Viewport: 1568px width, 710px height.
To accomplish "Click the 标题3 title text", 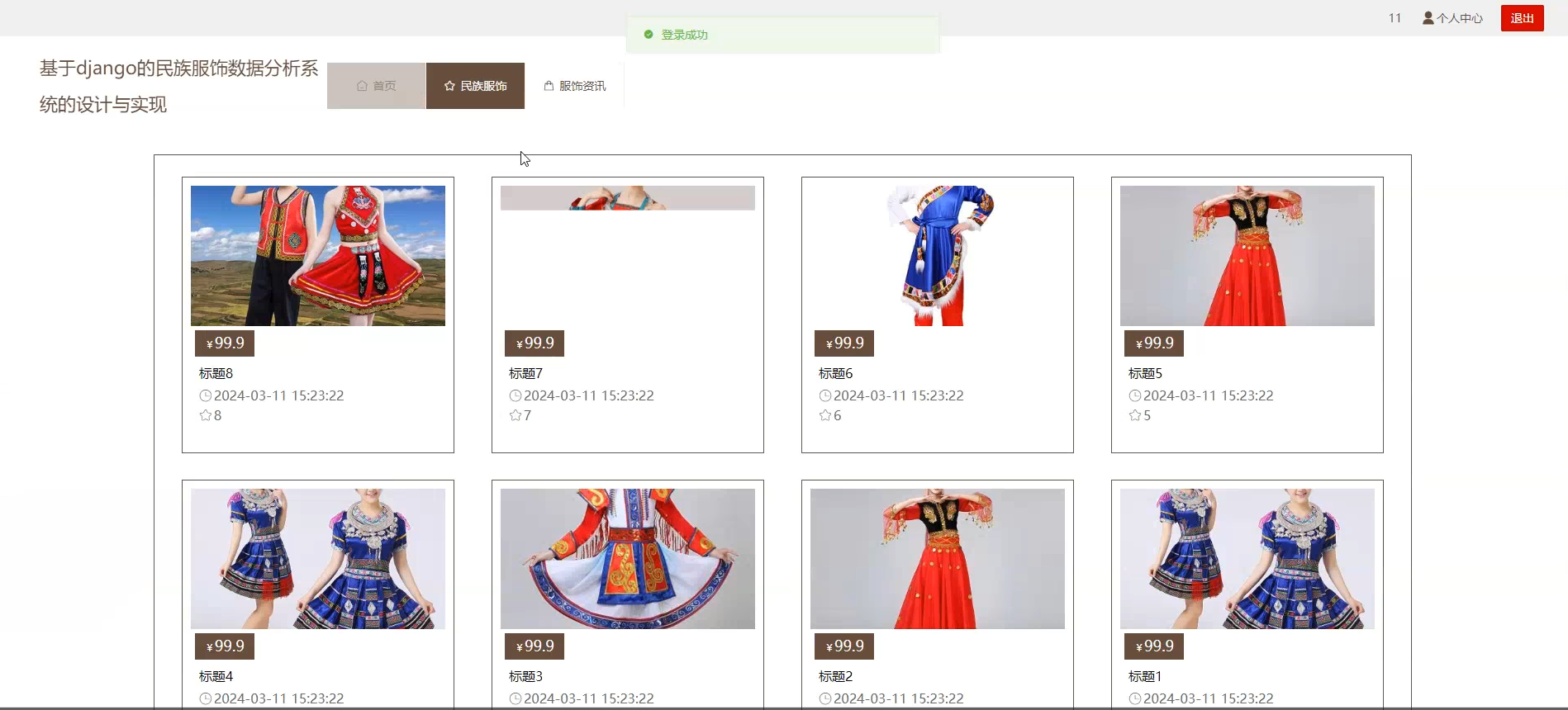I will click(x=525, y=677).
